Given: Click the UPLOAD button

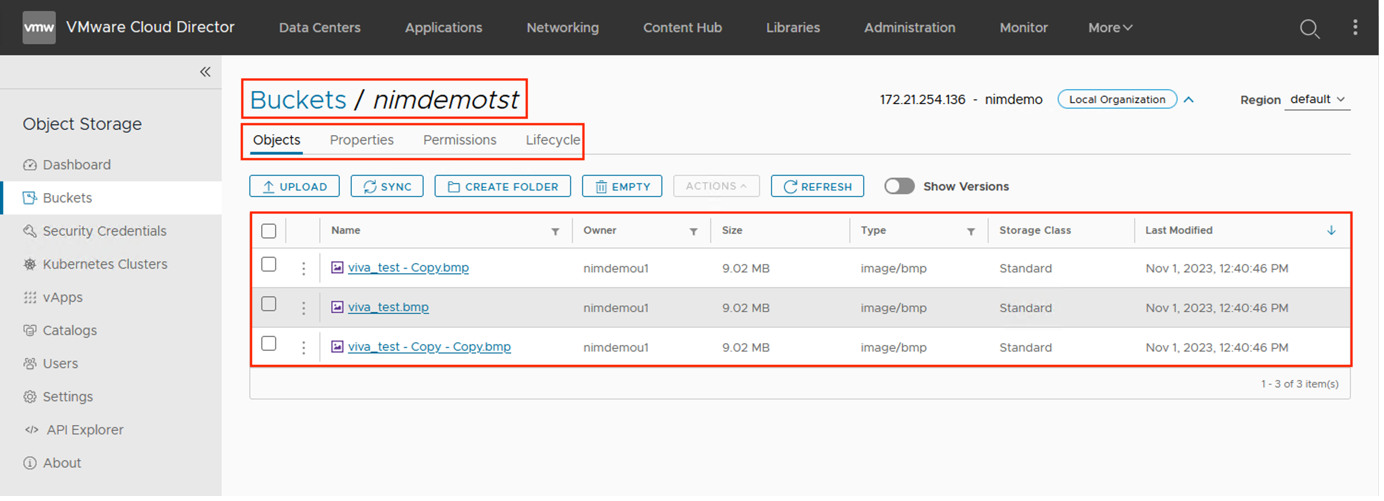Looking at the screenshot, I should click(x=295, y=186).
